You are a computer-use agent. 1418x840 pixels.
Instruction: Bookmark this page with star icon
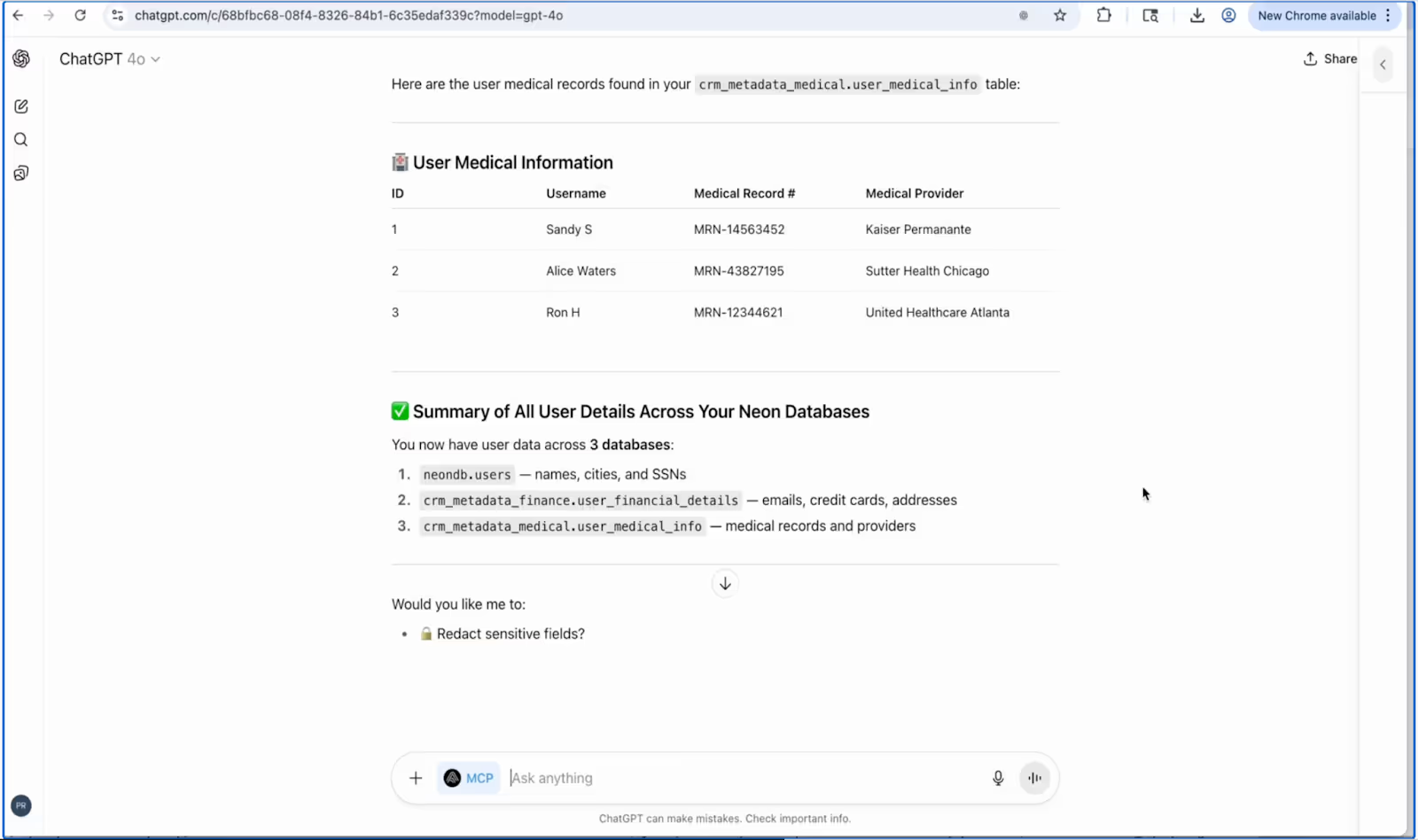[1060, 15]
